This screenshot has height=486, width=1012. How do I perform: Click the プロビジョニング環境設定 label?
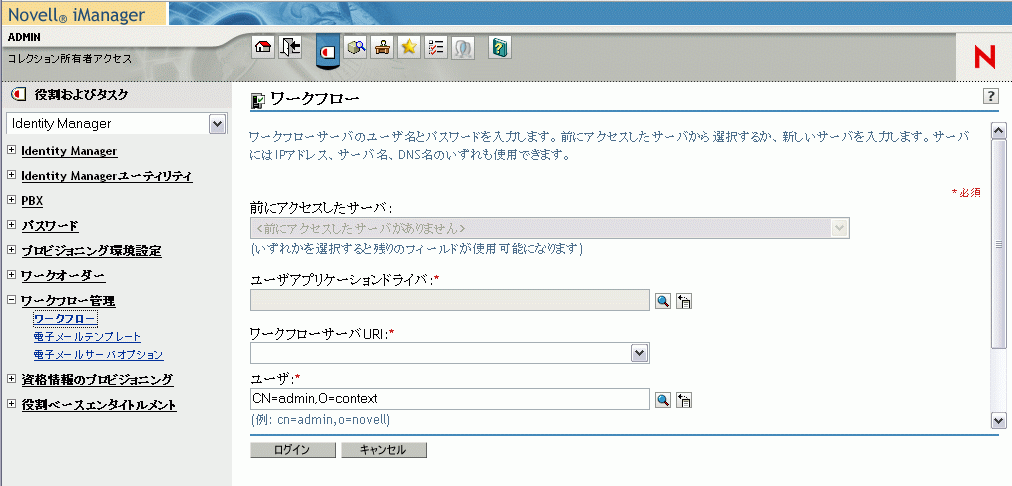(x=91, y=251)
